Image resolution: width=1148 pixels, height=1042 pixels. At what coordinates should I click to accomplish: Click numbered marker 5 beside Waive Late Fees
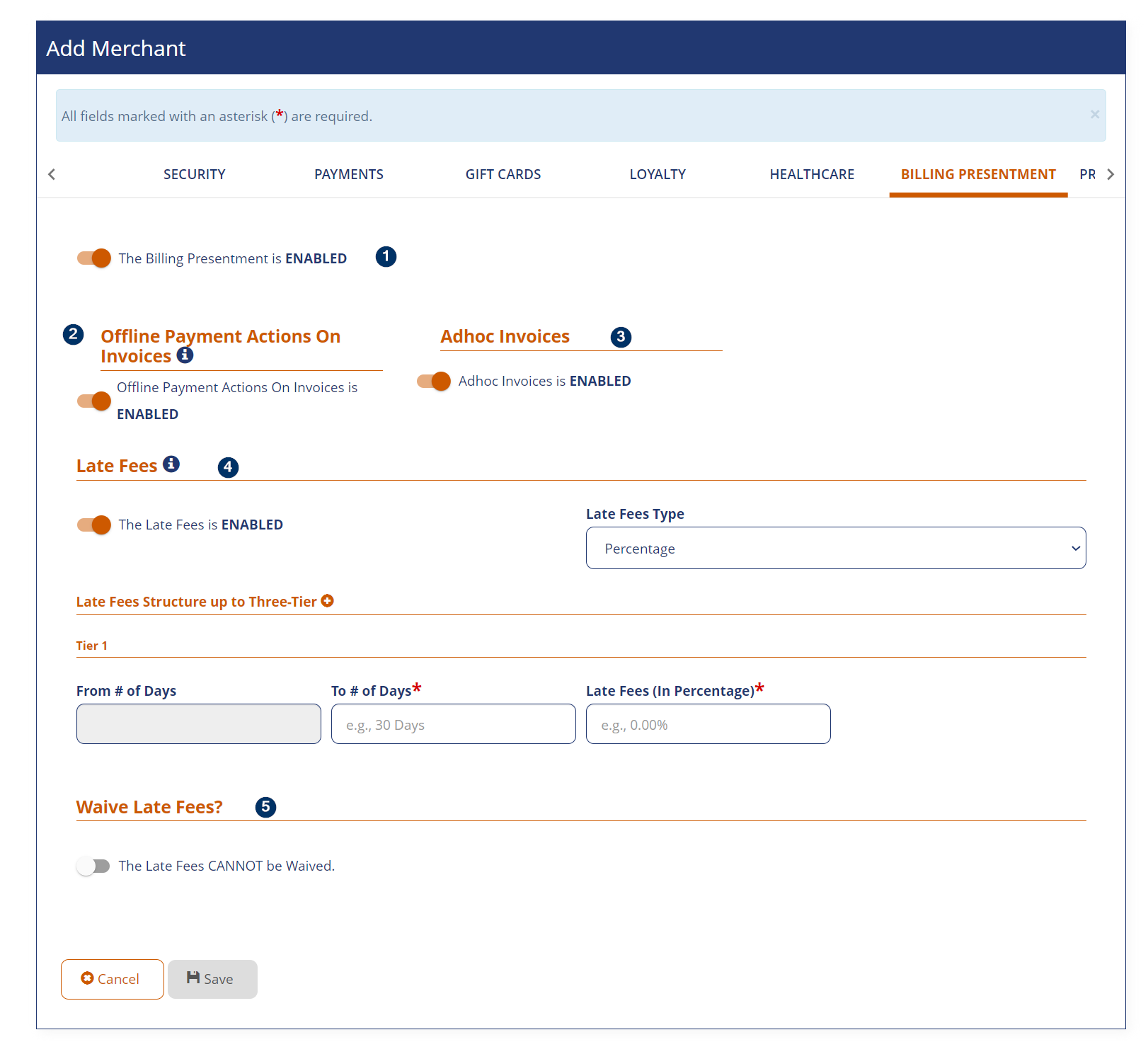265,807
